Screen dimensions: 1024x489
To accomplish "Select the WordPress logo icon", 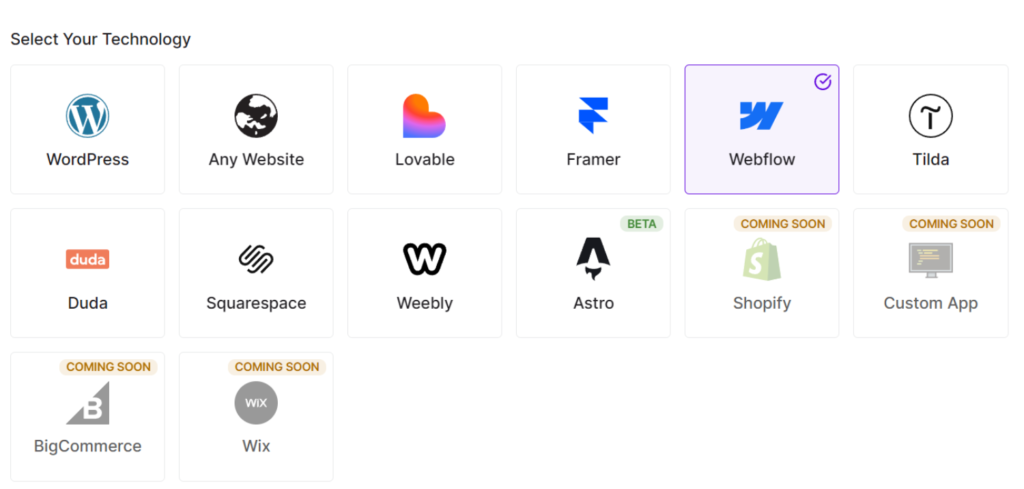I will (88, 116).
